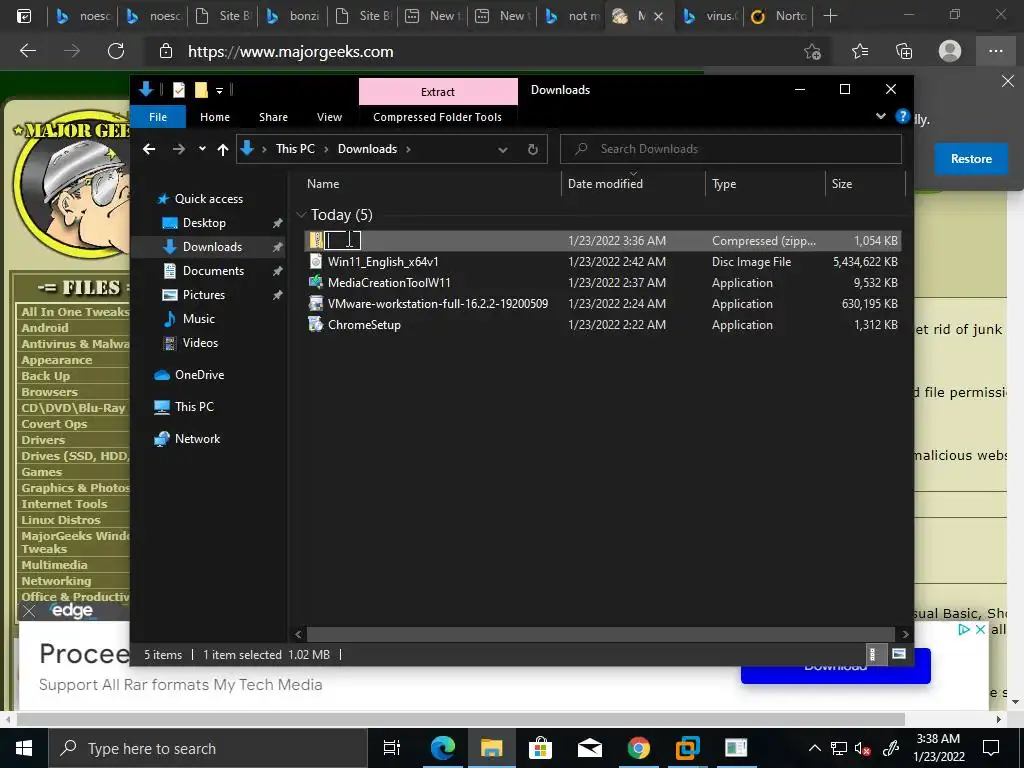Open address bar history dropdown
Image resolution: width=1024 pixels, height=768 pixels.
503,149
